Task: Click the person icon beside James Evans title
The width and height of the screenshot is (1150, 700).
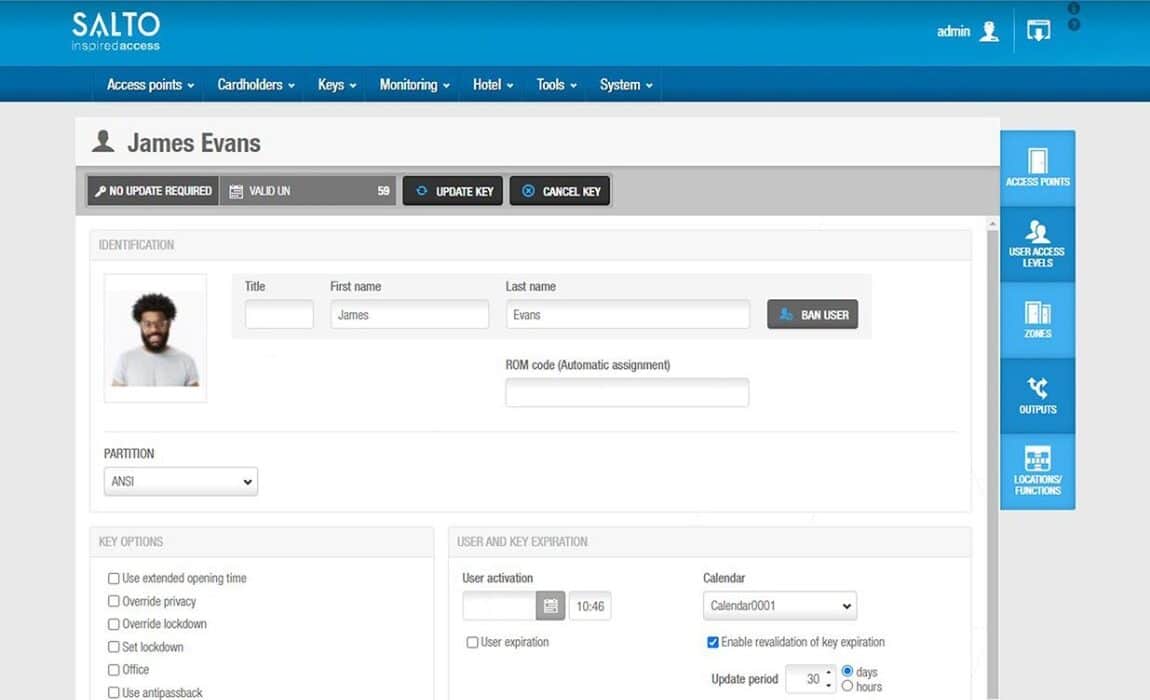Action: (103, 141)
